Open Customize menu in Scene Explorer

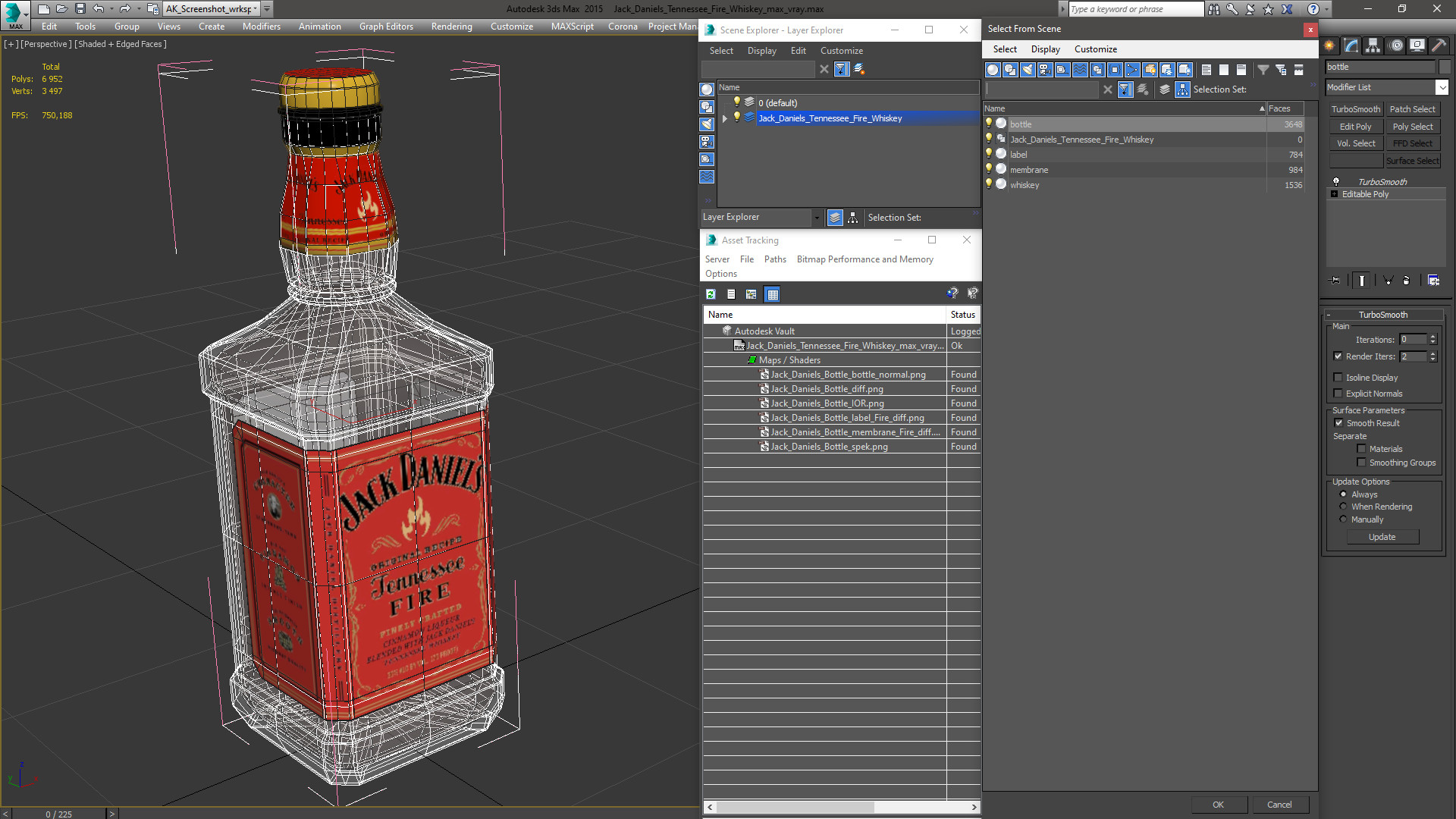[841, 51]
